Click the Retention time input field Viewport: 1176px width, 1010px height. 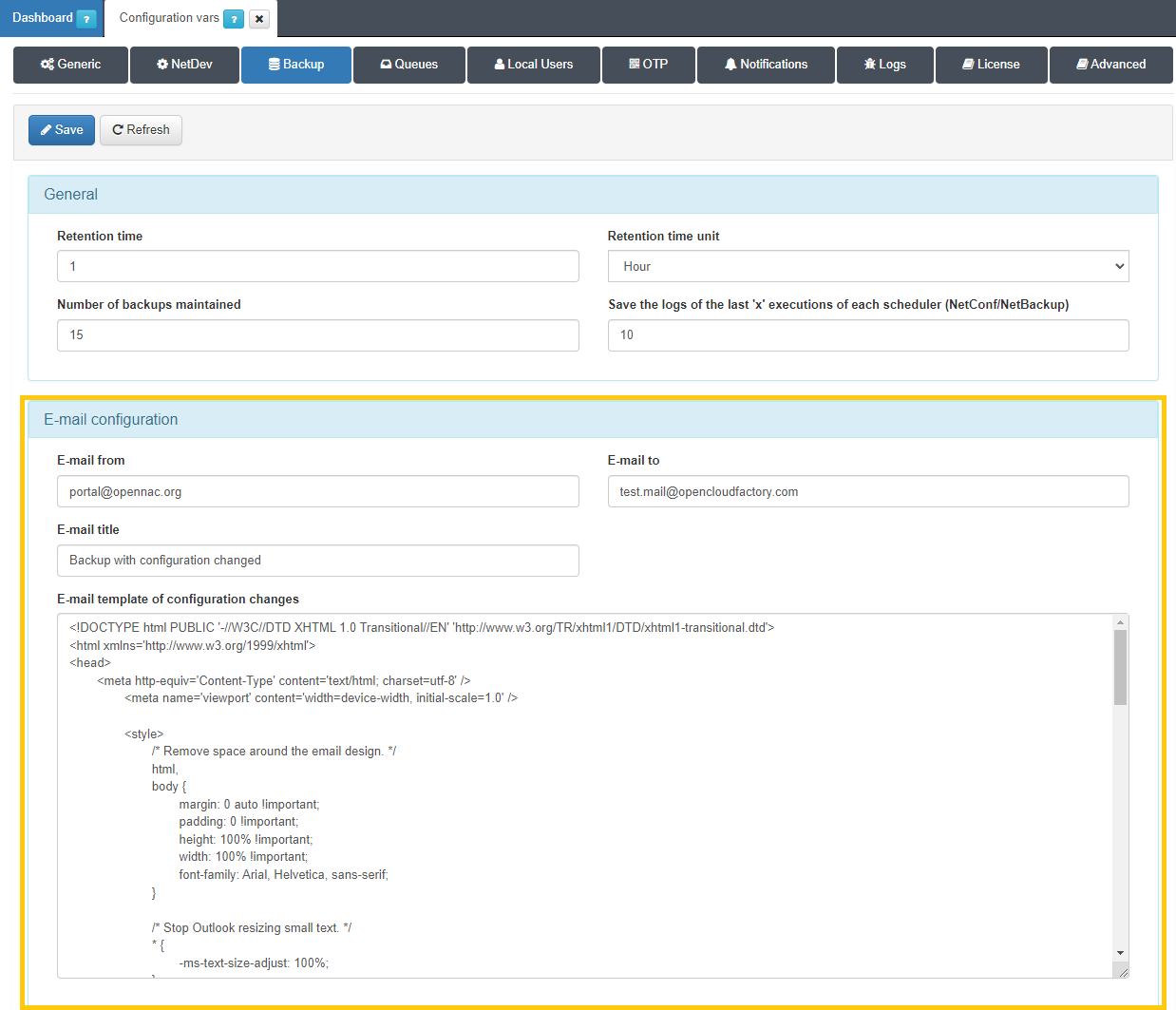(x=318, y=267)
